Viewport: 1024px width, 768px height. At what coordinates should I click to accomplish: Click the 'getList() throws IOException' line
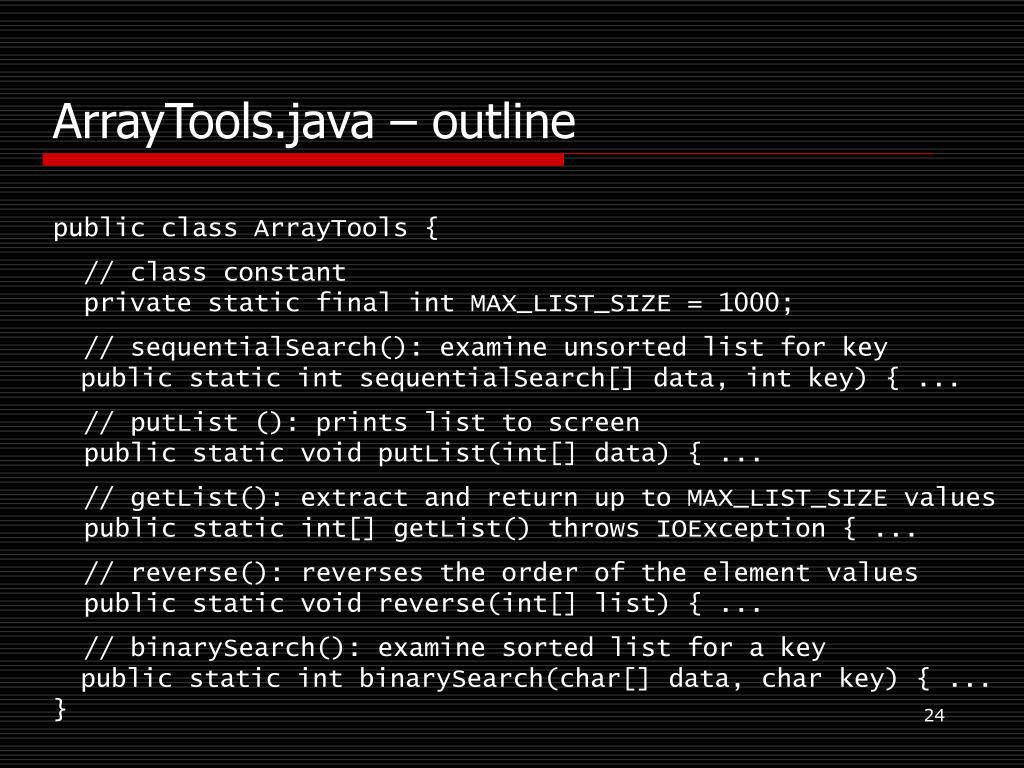pos(500,528)
